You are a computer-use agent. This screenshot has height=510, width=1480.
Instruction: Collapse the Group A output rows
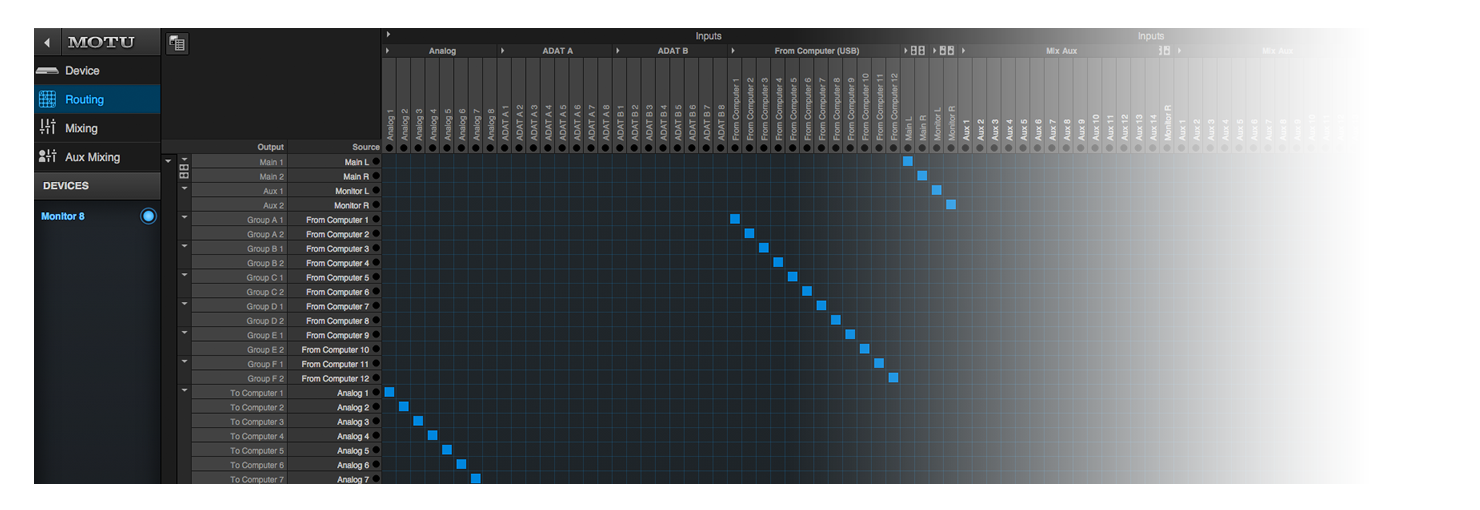(184, 217)
